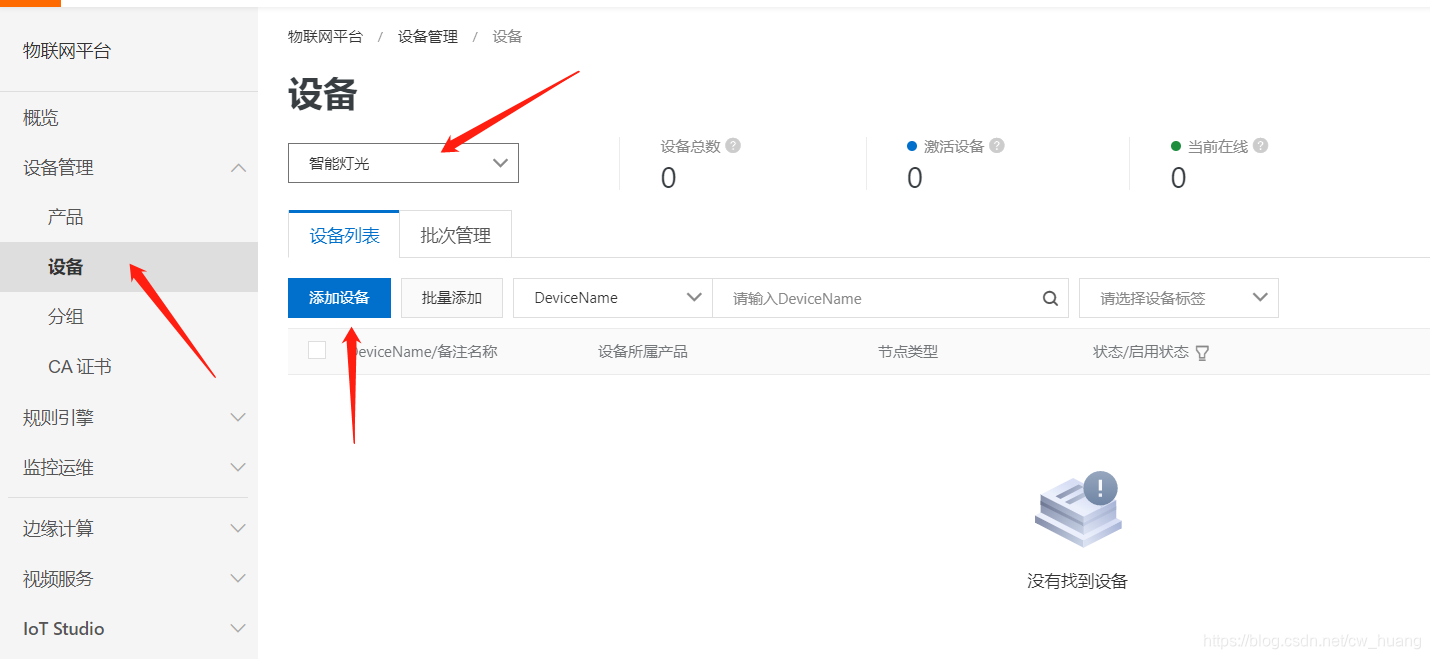Open the filter icon on 状态/启用状态 column
The image size is (1430, 659).
(x=1202, y=351)
